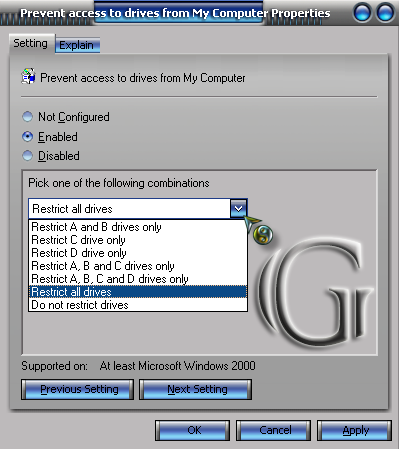Click the left blue orb in the title bar
399x449 pixels.
(x=362, y=13)
